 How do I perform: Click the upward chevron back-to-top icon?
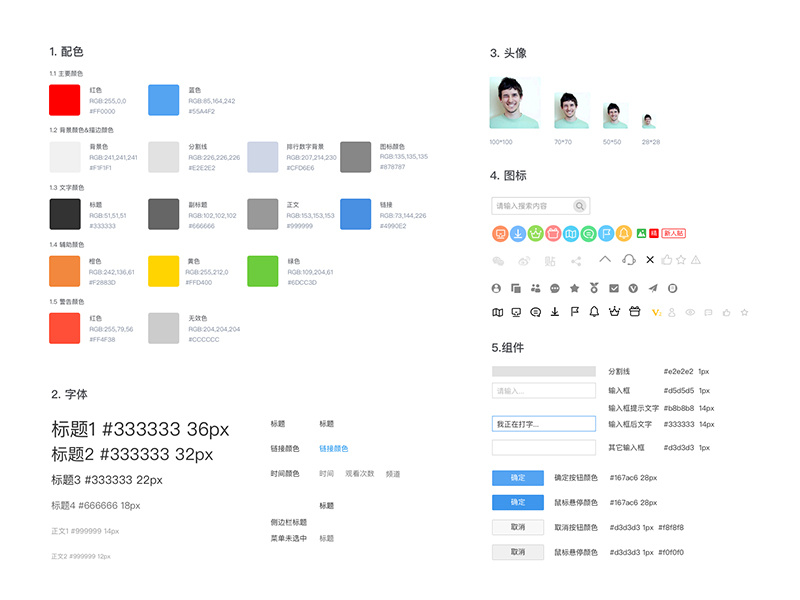pos(605,259)
